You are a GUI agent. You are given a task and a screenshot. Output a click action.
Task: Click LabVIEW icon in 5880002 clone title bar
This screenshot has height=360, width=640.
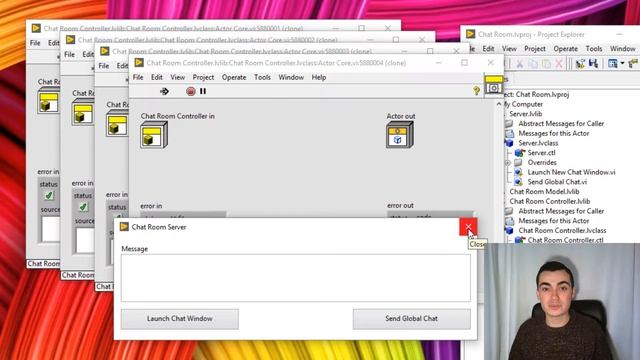[x=70, y=39]
